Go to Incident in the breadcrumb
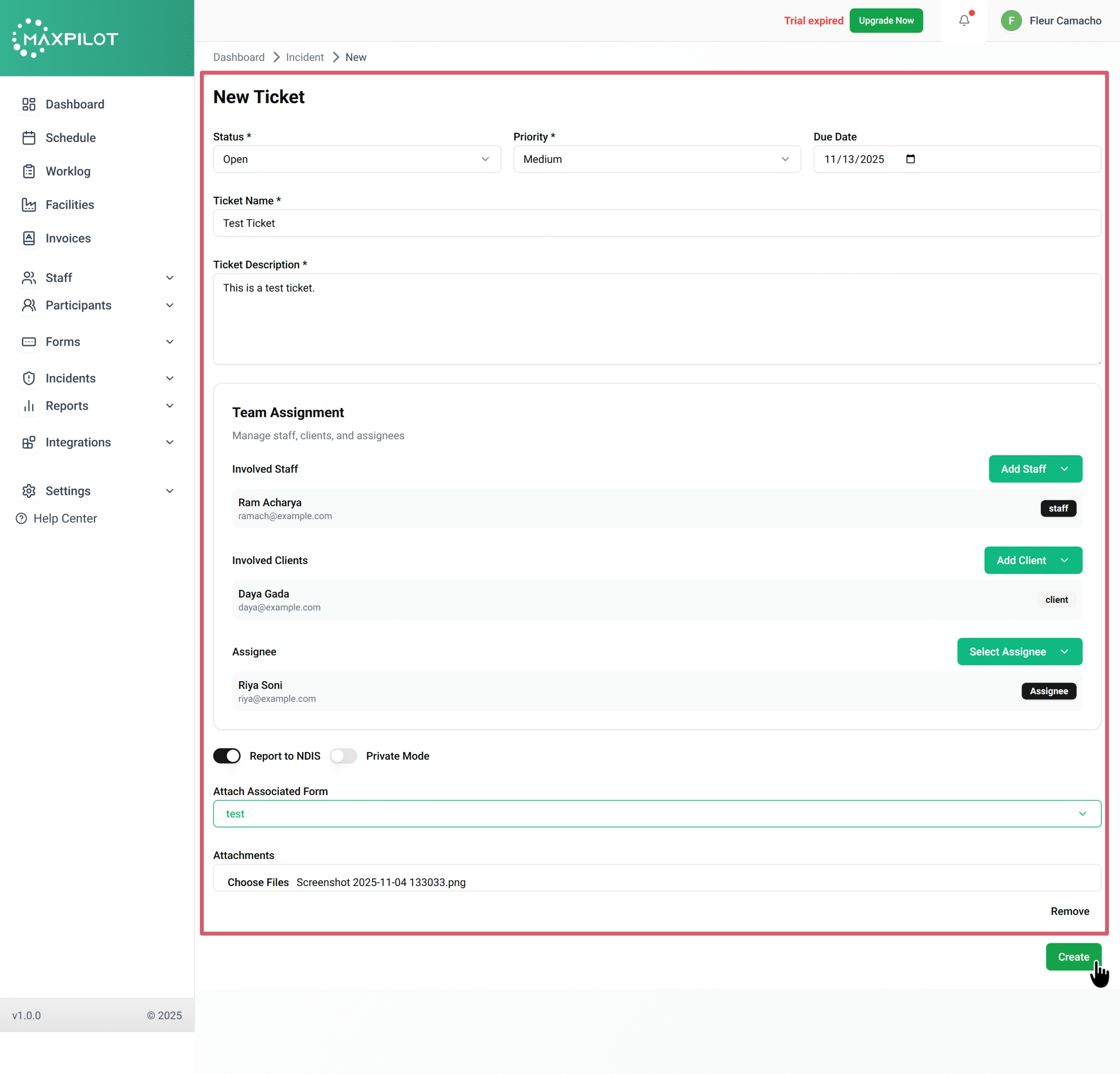This screenshot has width=1120, height=1074. click(x=304, y=57)
